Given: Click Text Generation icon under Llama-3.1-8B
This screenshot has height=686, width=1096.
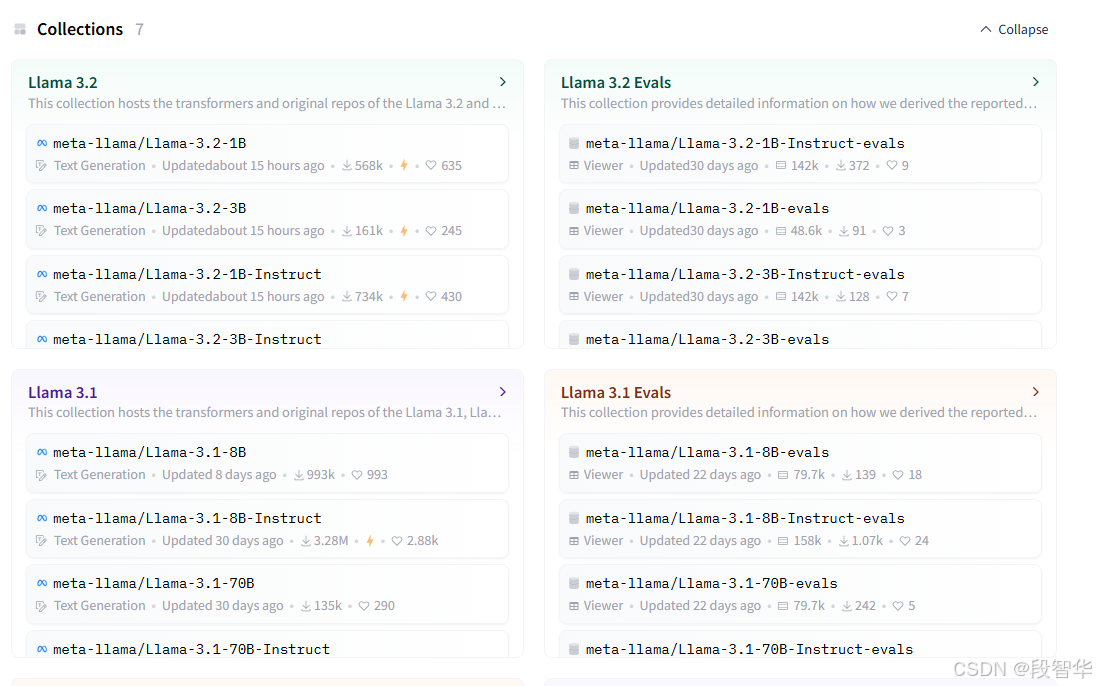Looking at the screenshot, I should point(41,475).
